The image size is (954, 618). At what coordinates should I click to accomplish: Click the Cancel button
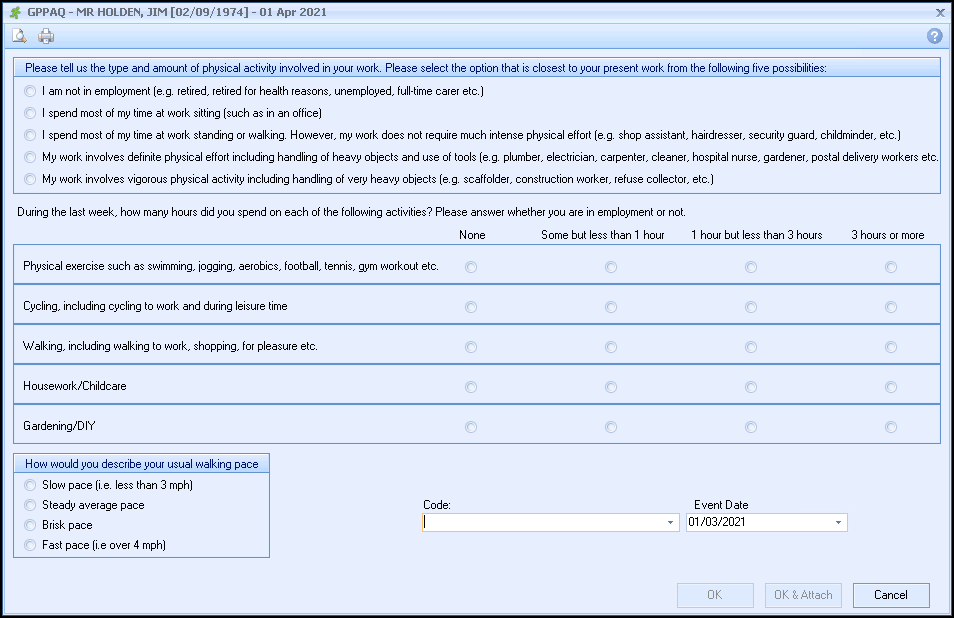890,595
